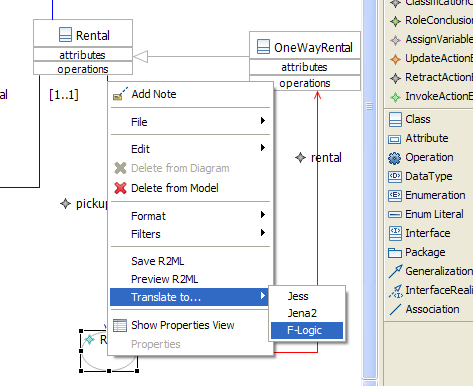Select the Interface tool icon in palette

(x=395, y=233)
